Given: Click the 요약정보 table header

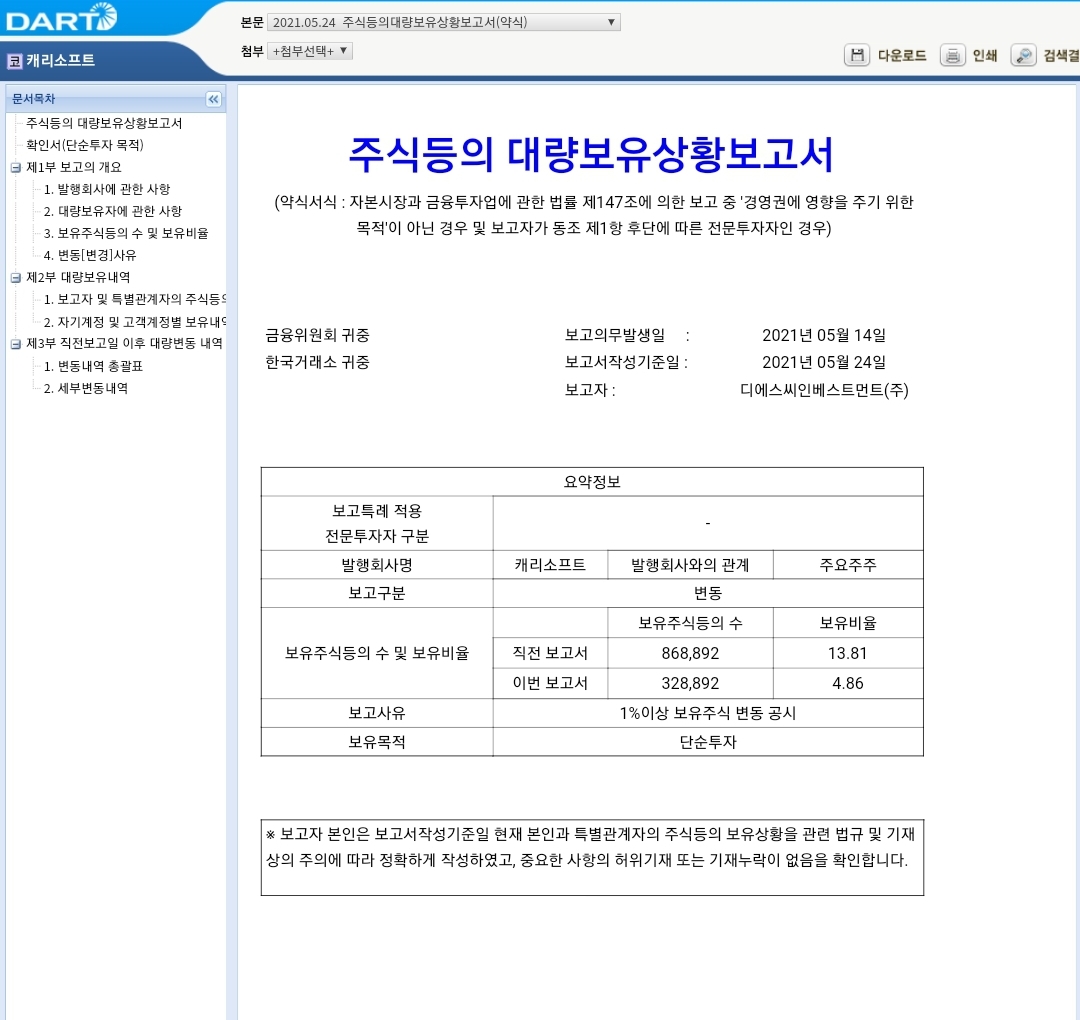Looking at the screenshot, I should pyautogui.click(x=592, y=482).
